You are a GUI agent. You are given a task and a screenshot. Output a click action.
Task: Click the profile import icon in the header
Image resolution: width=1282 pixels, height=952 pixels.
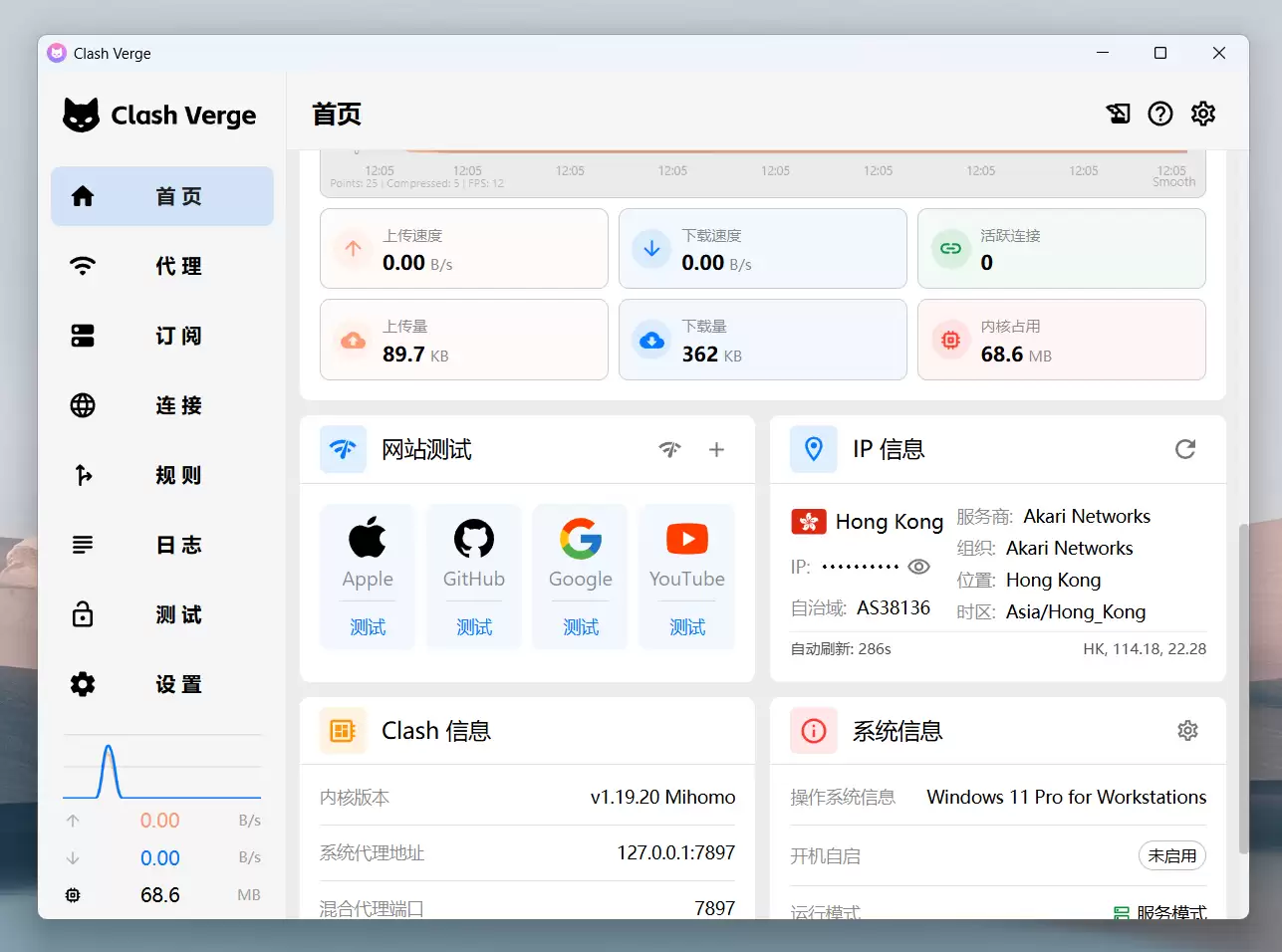click(x=1118, y=114)
